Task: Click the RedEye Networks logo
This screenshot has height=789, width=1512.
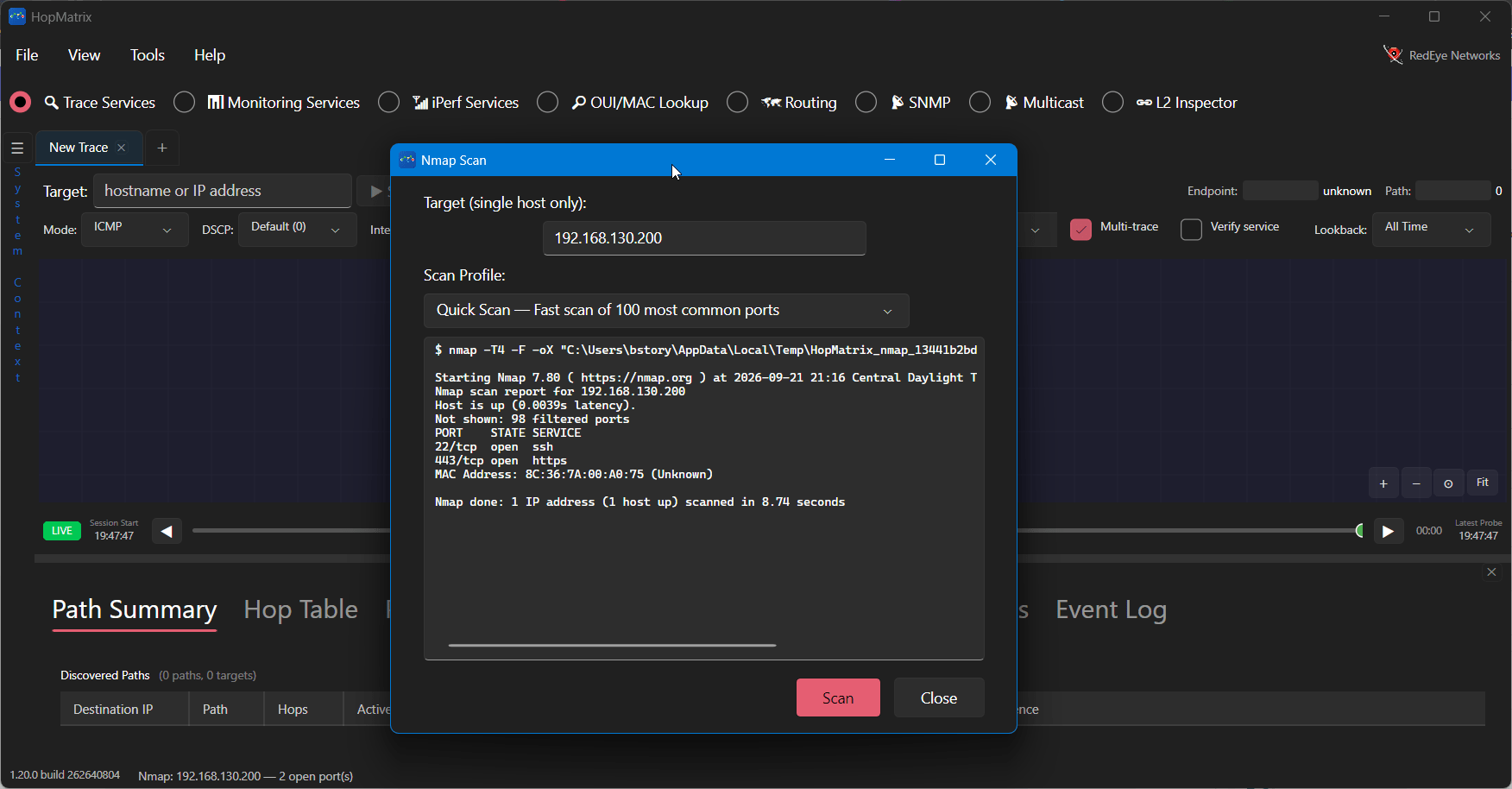Action: 1393,55
